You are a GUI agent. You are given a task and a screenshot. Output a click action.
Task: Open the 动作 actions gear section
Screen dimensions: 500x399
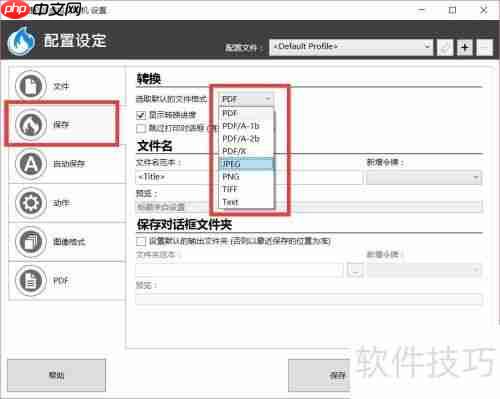point(67,203)
